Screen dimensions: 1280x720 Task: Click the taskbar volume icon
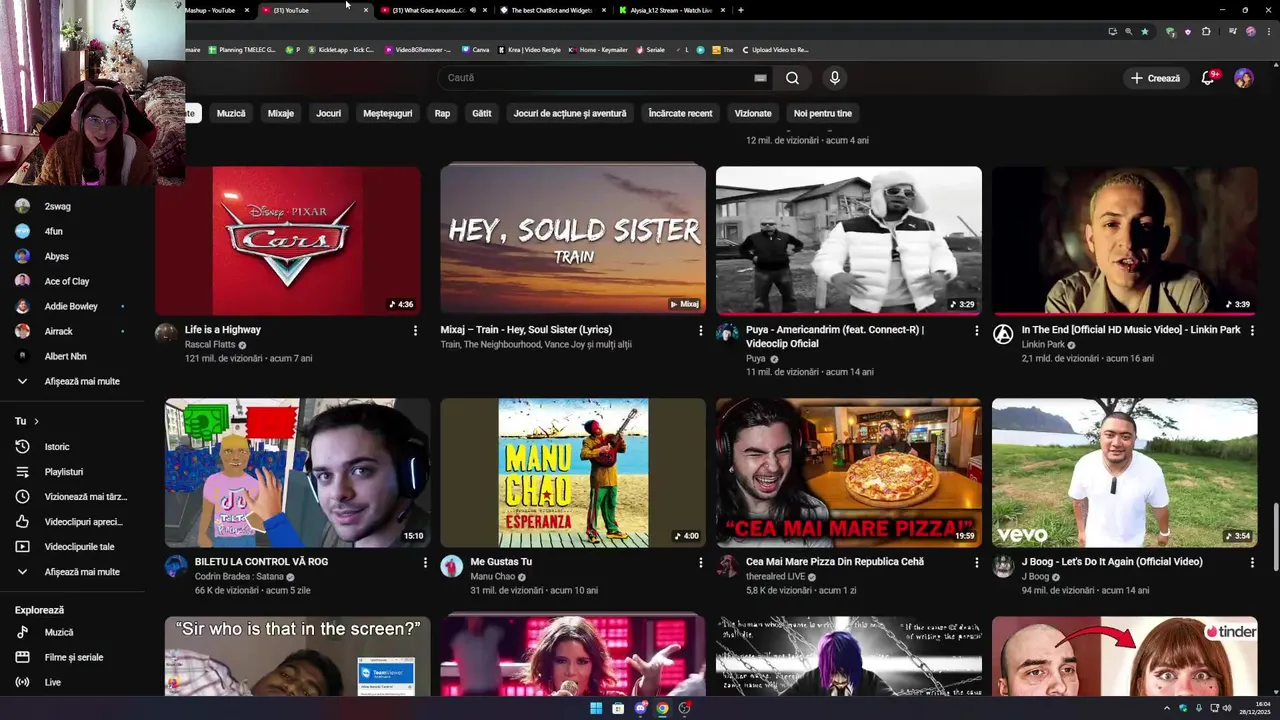1227,708
